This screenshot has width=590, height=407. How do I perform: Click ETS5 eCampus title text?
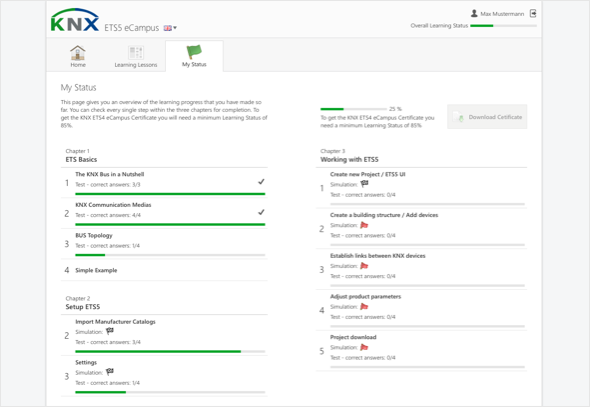pyautogui.click(x=132, y=28)
